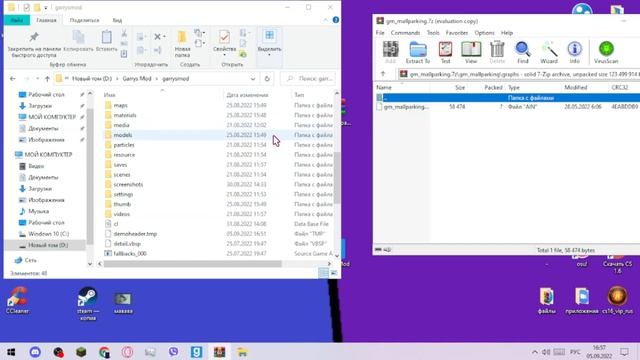Screen dimensions: 640x360
Task: Select the gm_mallparking file in WinRAR
Action: (406, 107)
